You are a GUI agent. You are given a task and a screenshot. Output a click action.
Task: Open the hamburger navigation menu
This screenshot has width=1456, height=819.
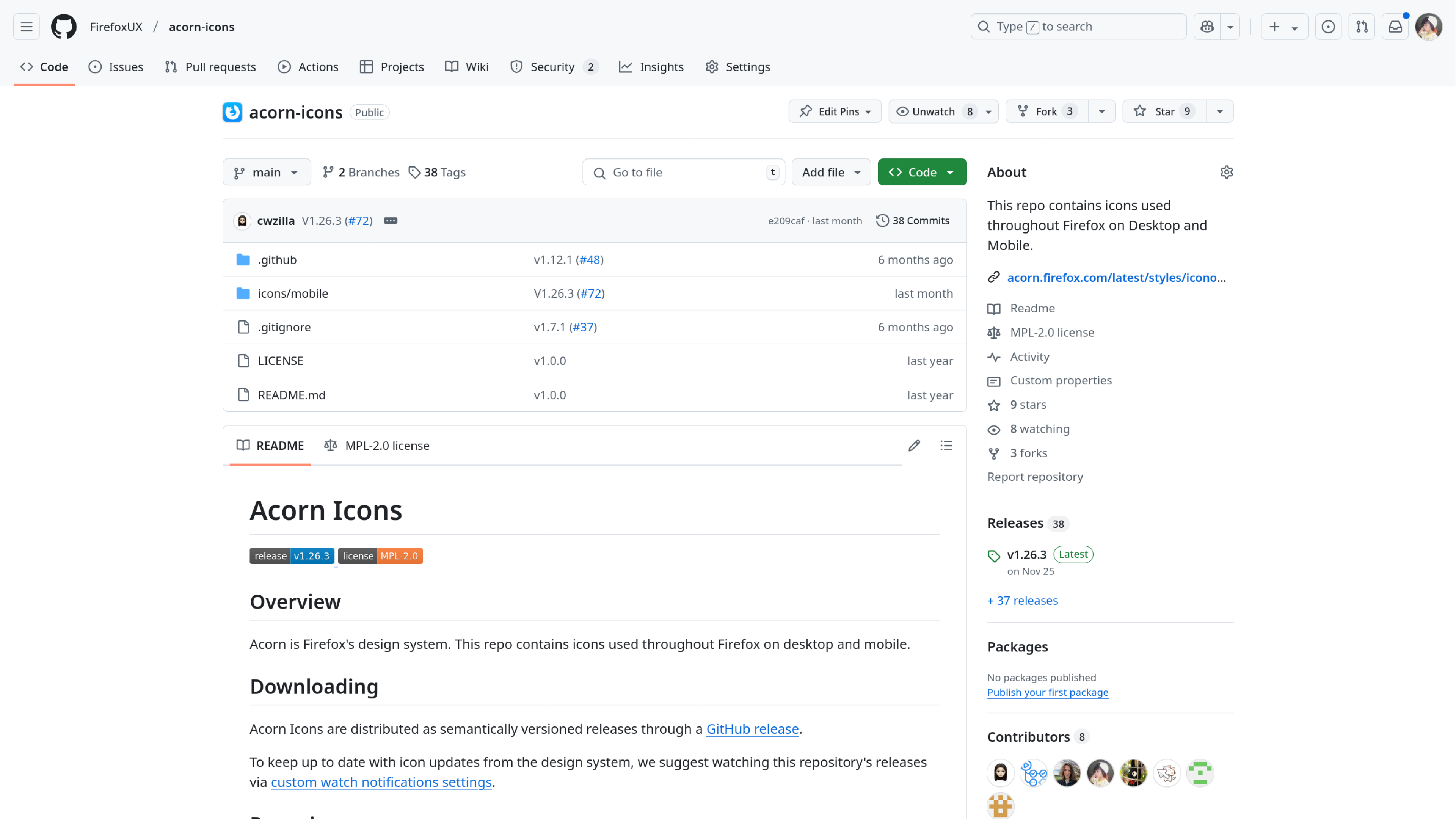27,27
